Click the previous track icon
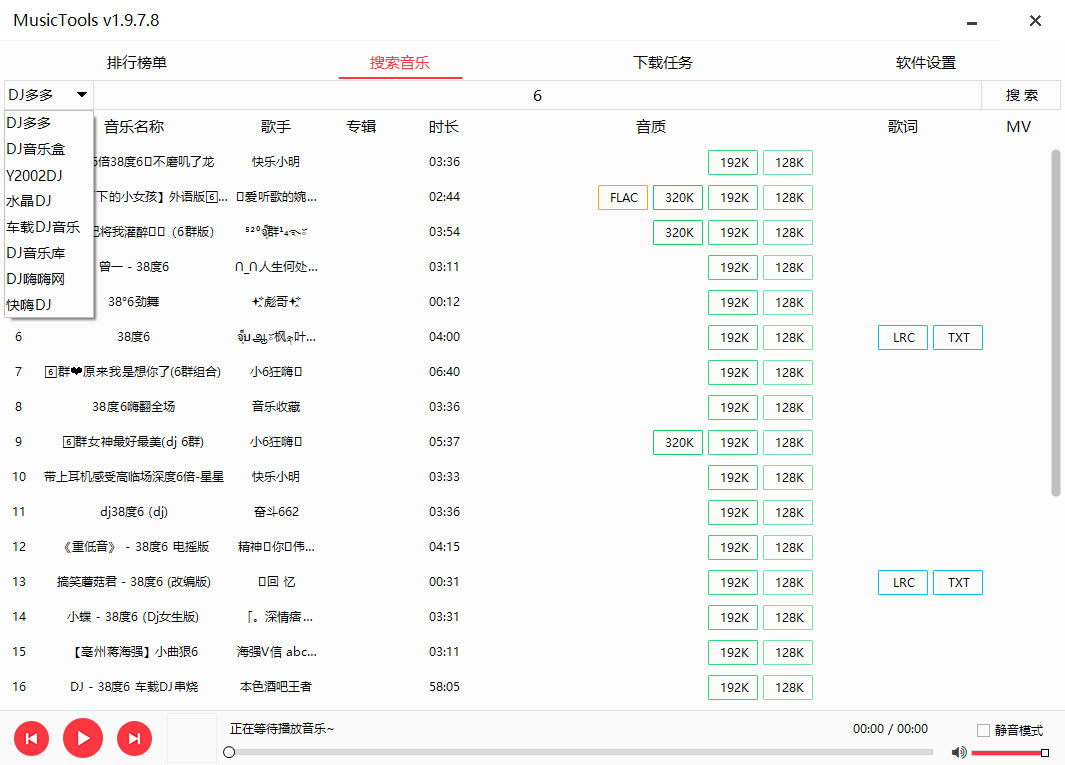The width and height of the screenshot is (1065, 765). point(31,738)
